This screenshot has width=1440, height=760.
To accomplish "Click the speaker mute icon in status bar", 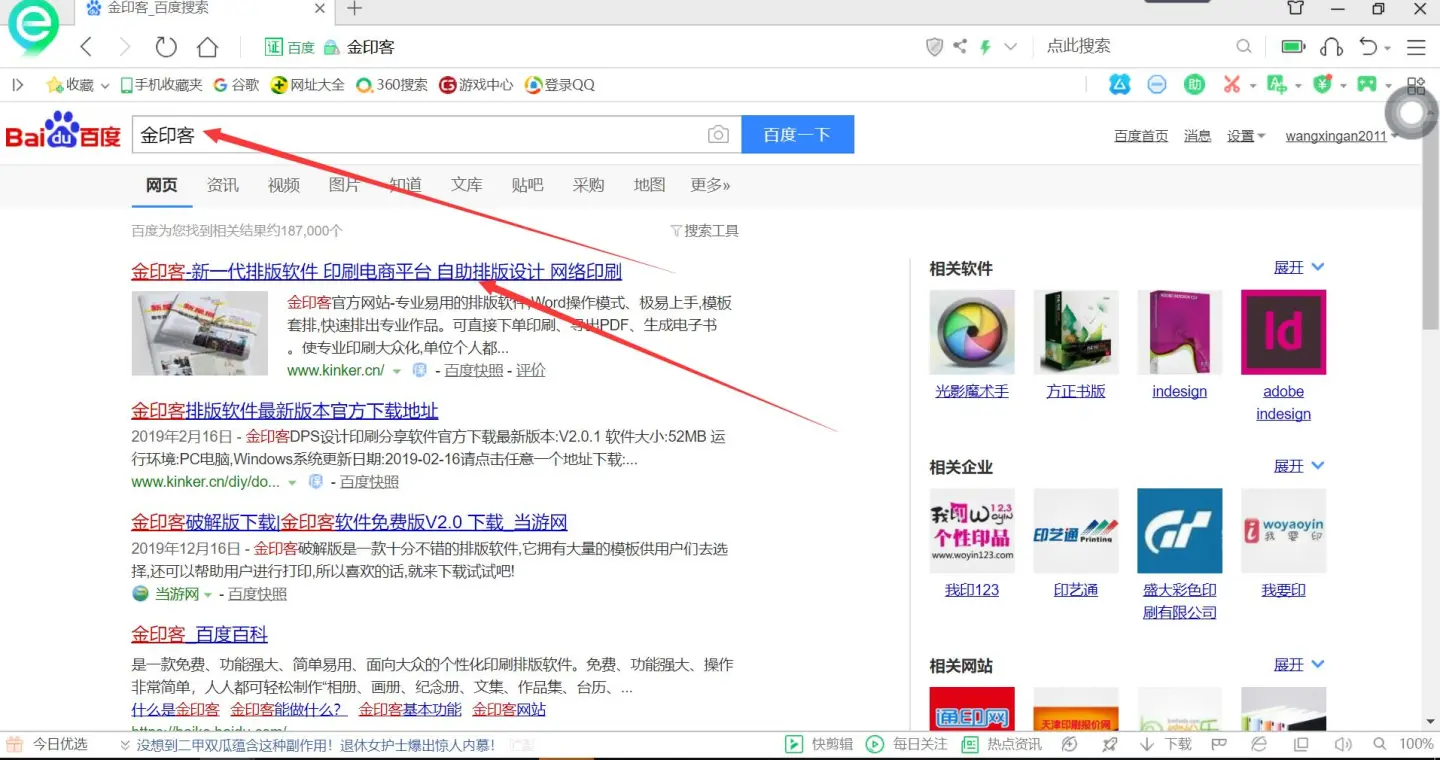I will click(1343, 744).
